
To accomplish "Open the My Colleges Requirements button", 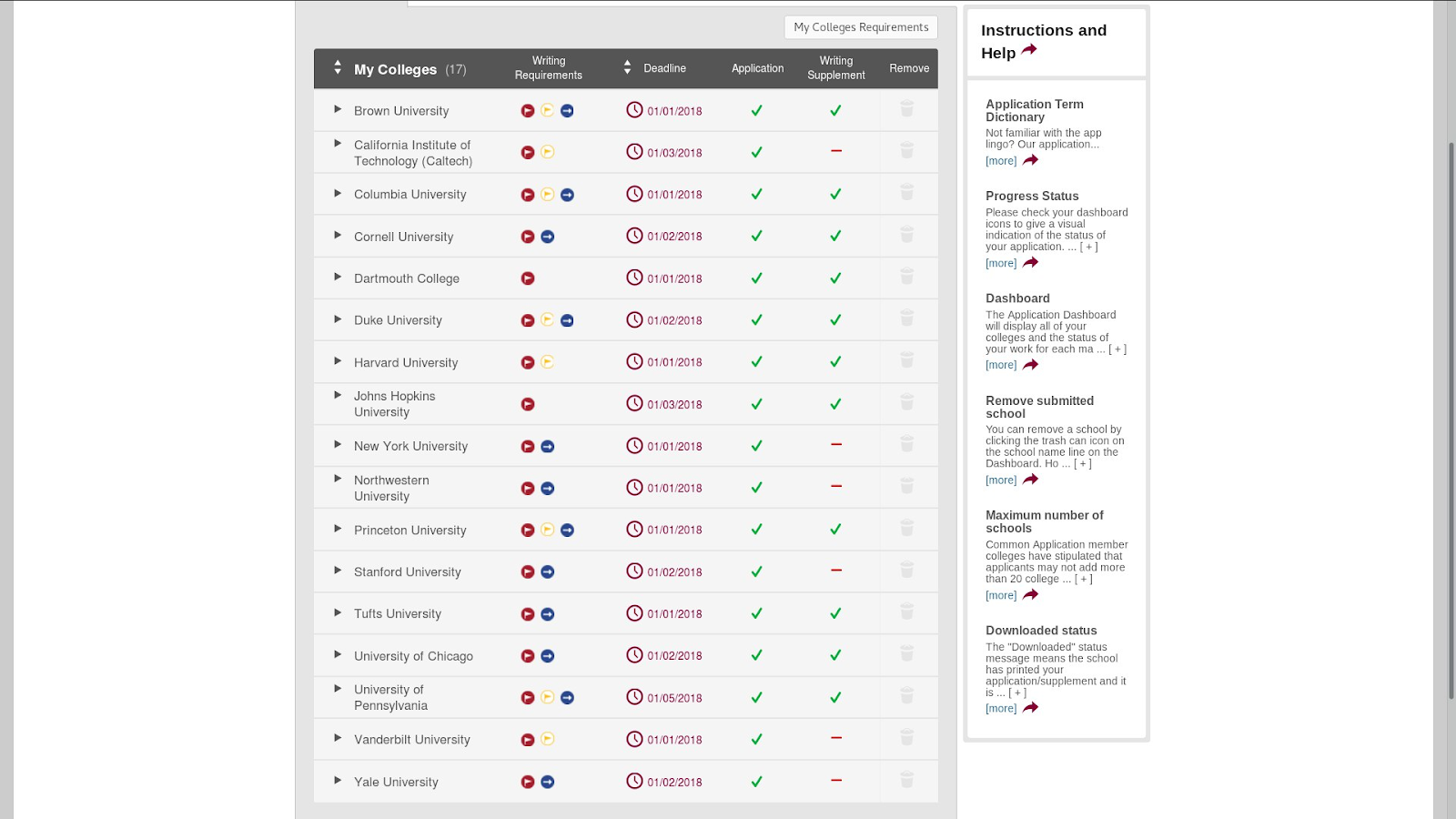I will tap(861, 27).
